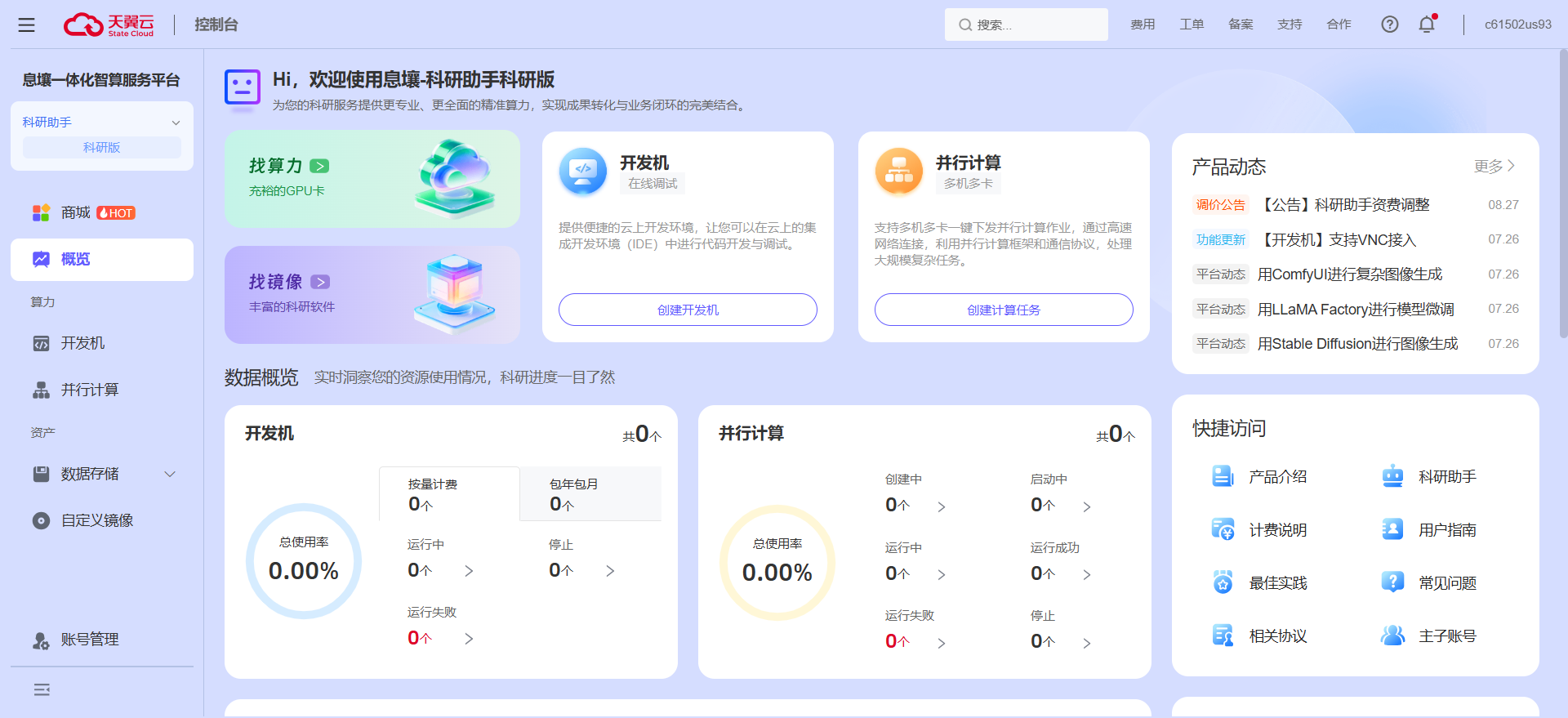Click the 主子账号 users icon
Viewport: 1568px width, 718px height.
click(1392, 635)
